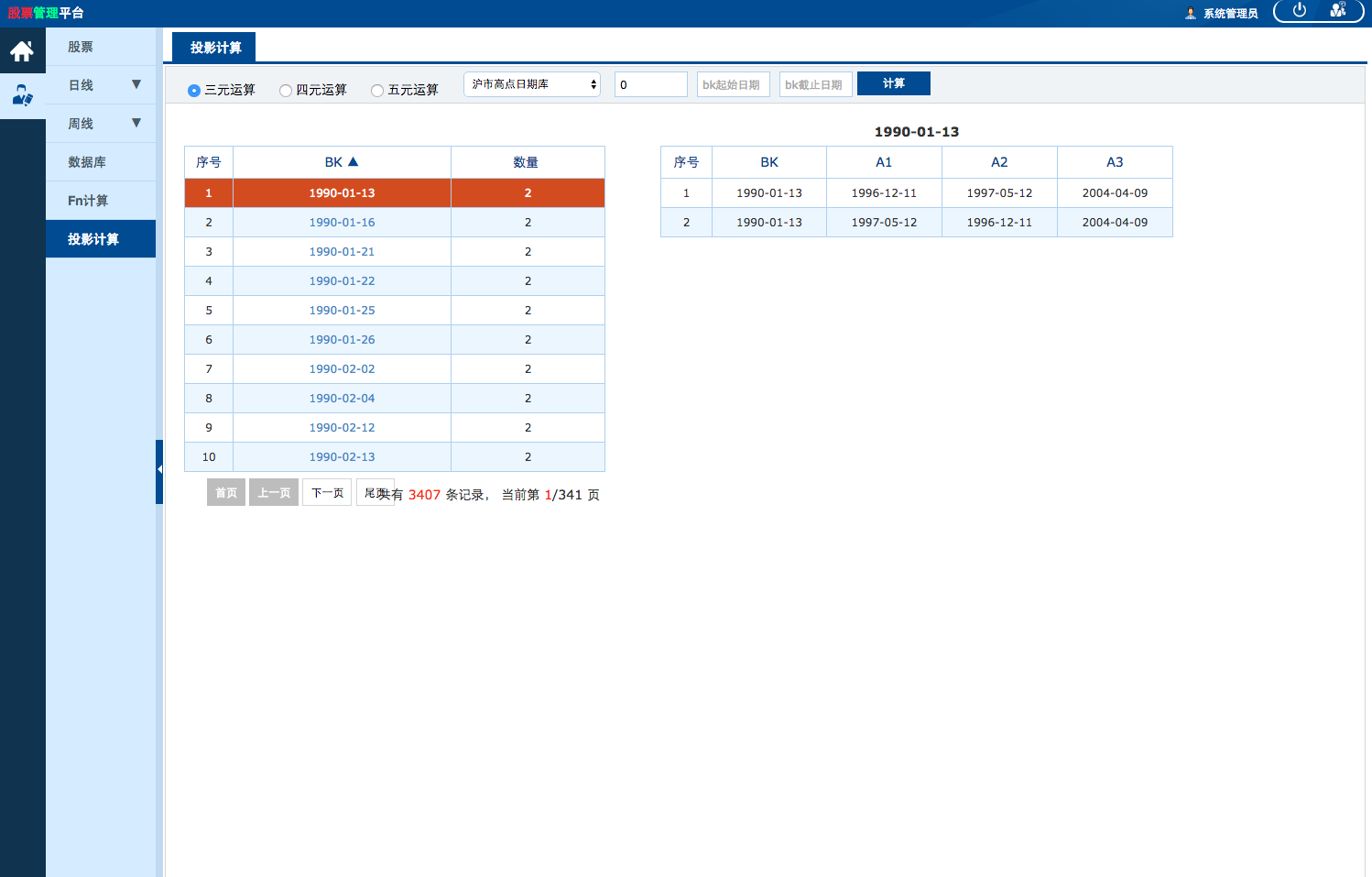This screenshot has width=1372, height=877.
Task: Expand the 周线 menu arrow
Action: (136, 123)
